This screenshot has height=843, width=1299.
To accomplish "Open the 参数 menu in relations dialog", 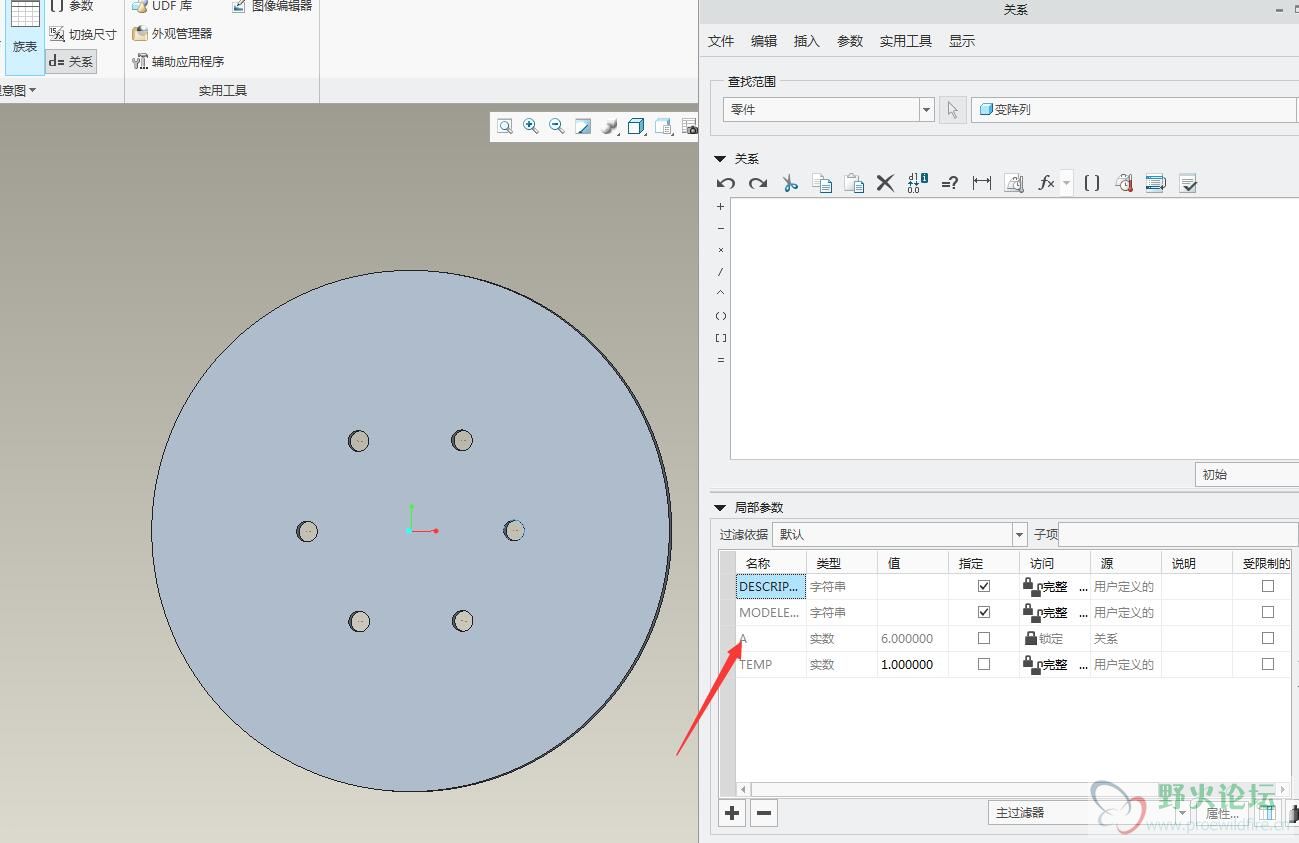I will tap(850, 41).
